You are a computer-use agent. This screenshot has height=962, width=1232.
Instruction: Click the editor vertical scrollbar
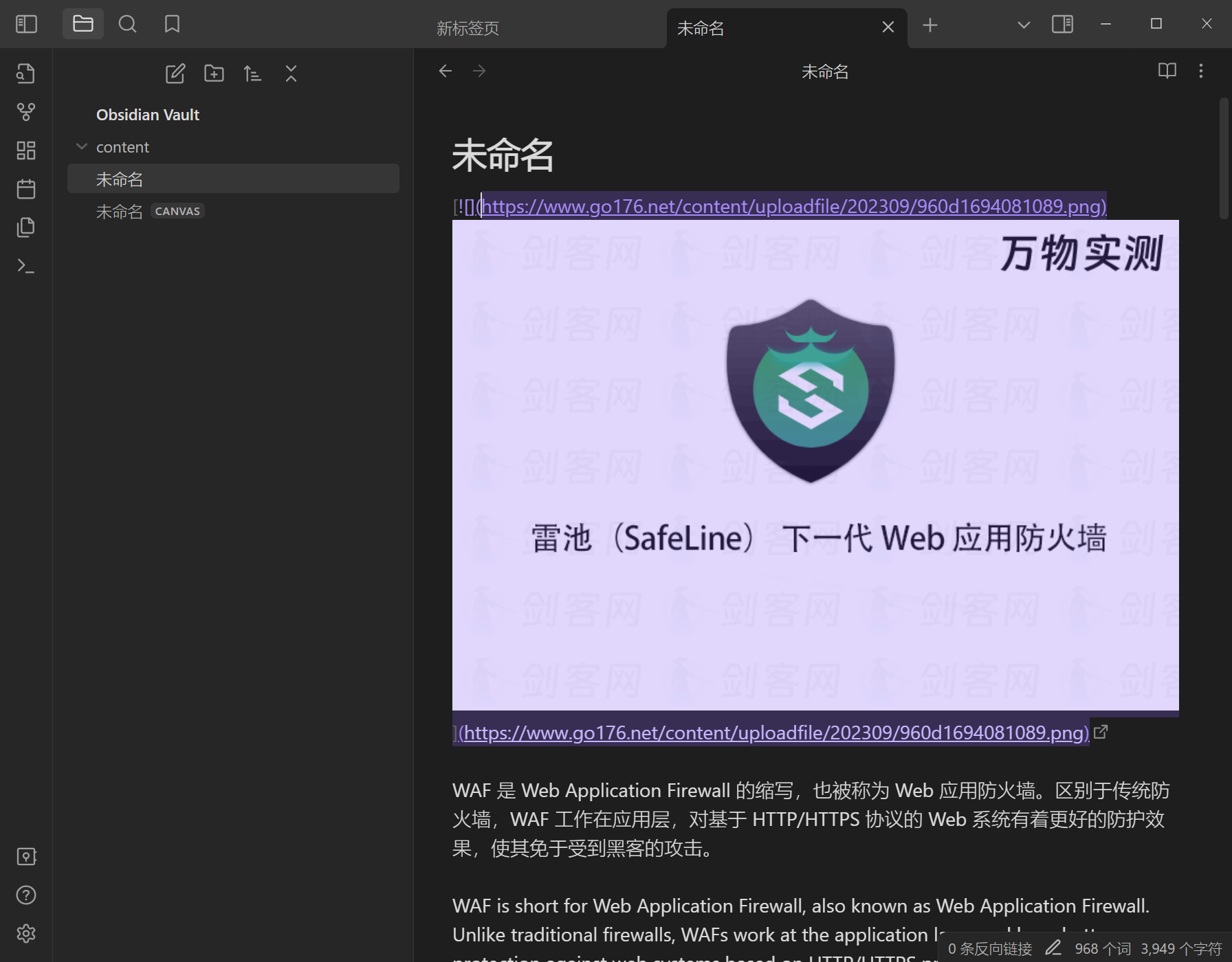(1224, 158)
